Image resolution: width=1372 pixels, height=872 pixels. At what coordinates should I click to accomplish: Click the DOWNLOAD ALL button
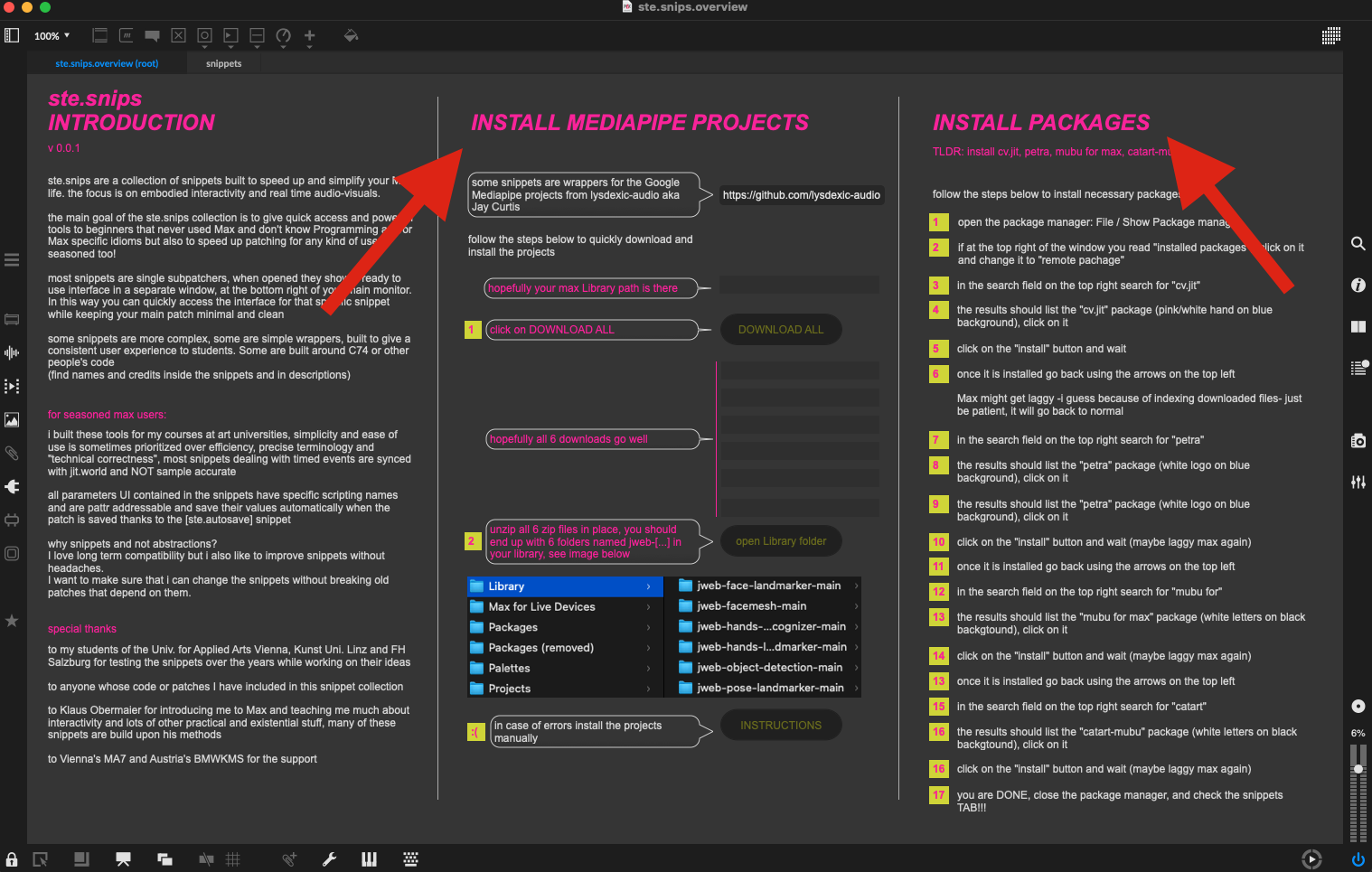click(781, 330)
